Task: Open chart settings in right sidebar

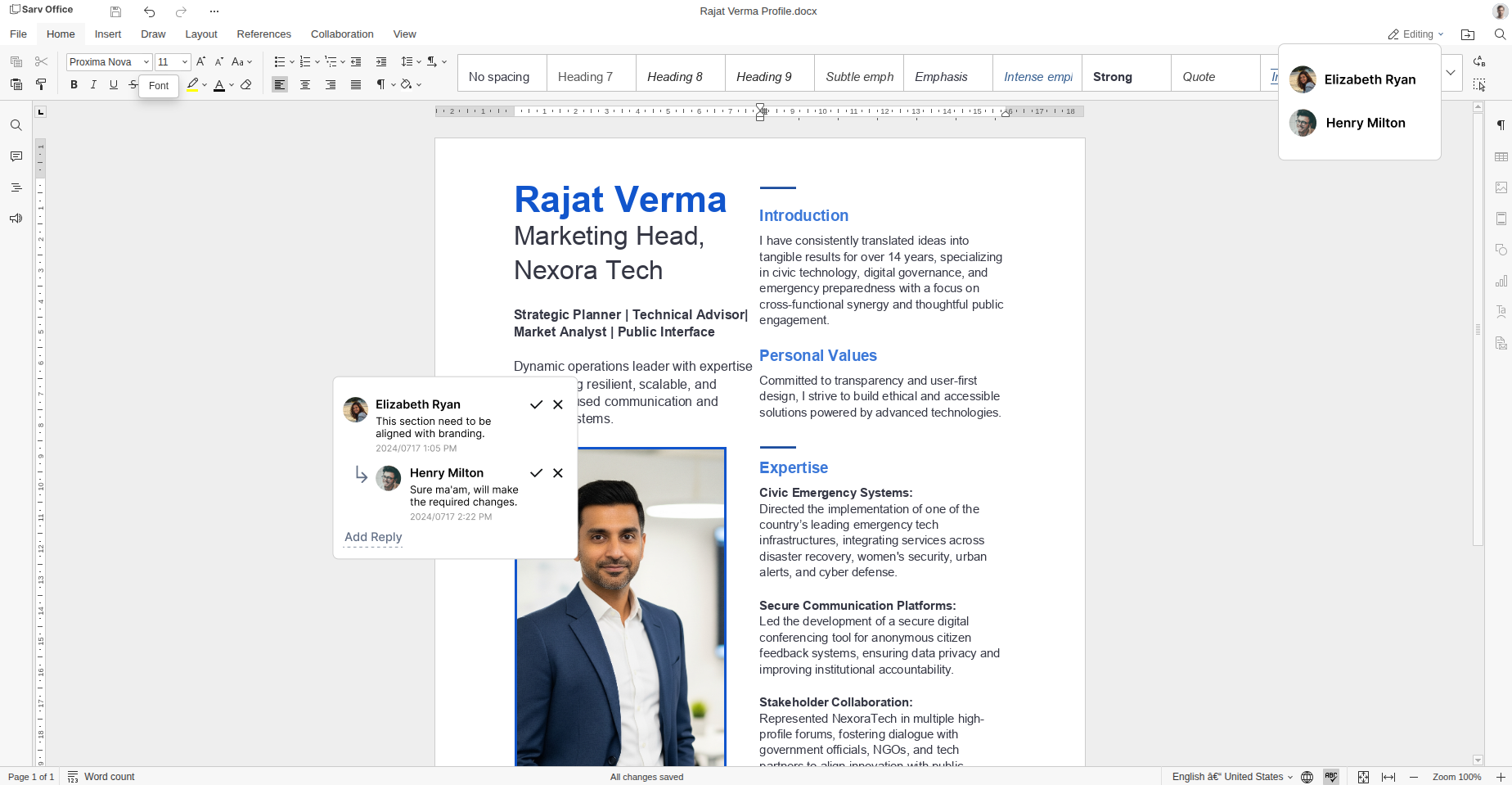Action: coord(1501,281)
